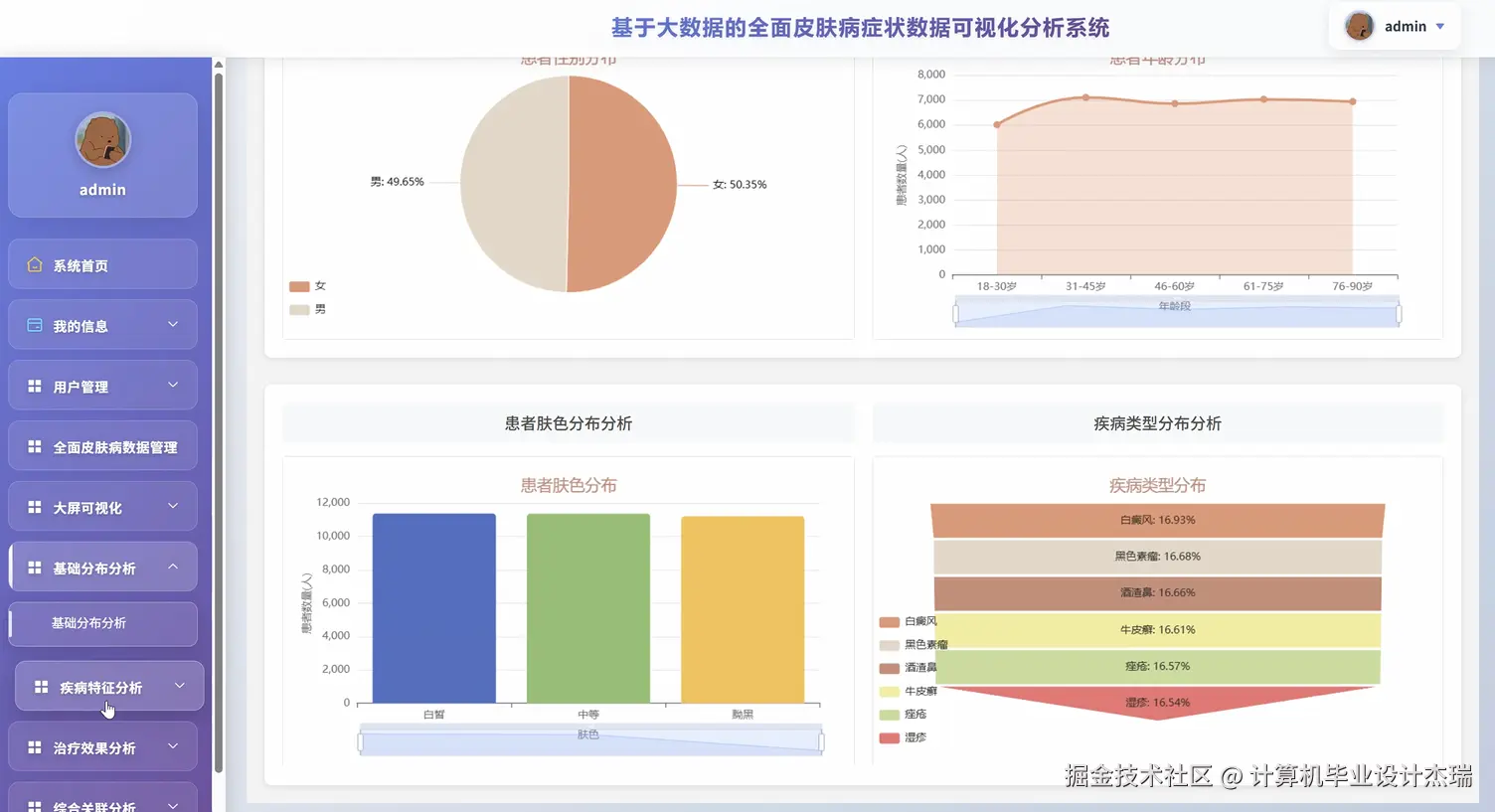
Task: Click the grid icon beside 大屏可视化
Action: (35, 507)
